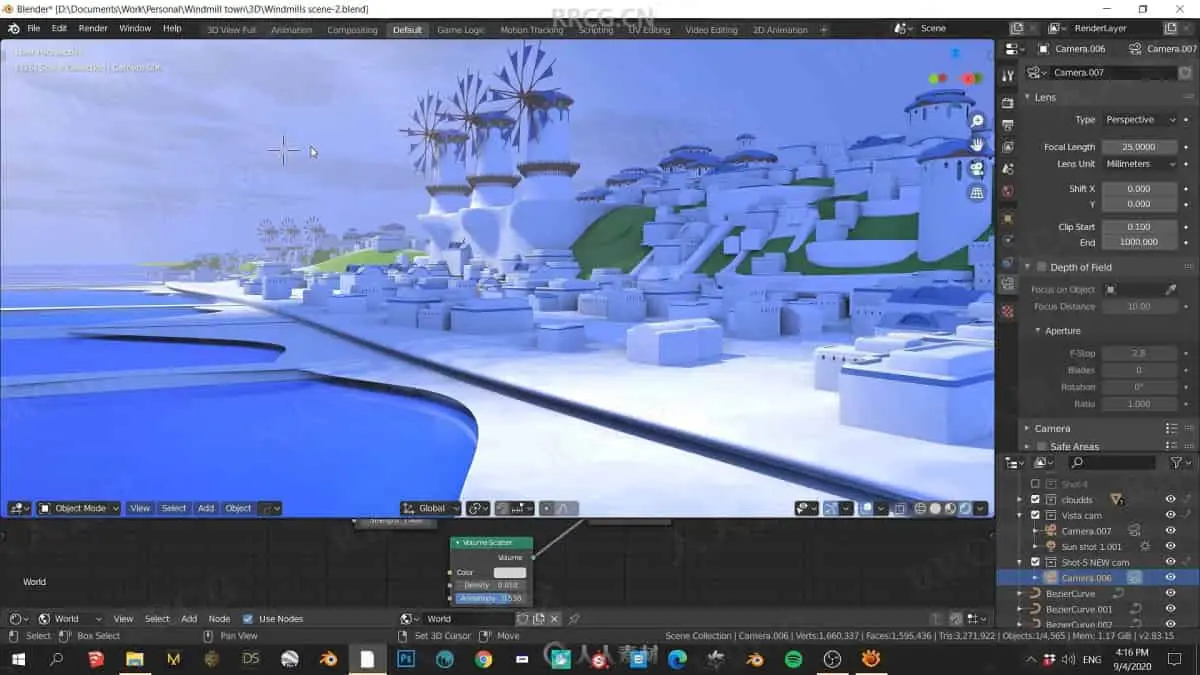
Task: Toggle camera view with the camera gizmo
Action: (977, 169)
